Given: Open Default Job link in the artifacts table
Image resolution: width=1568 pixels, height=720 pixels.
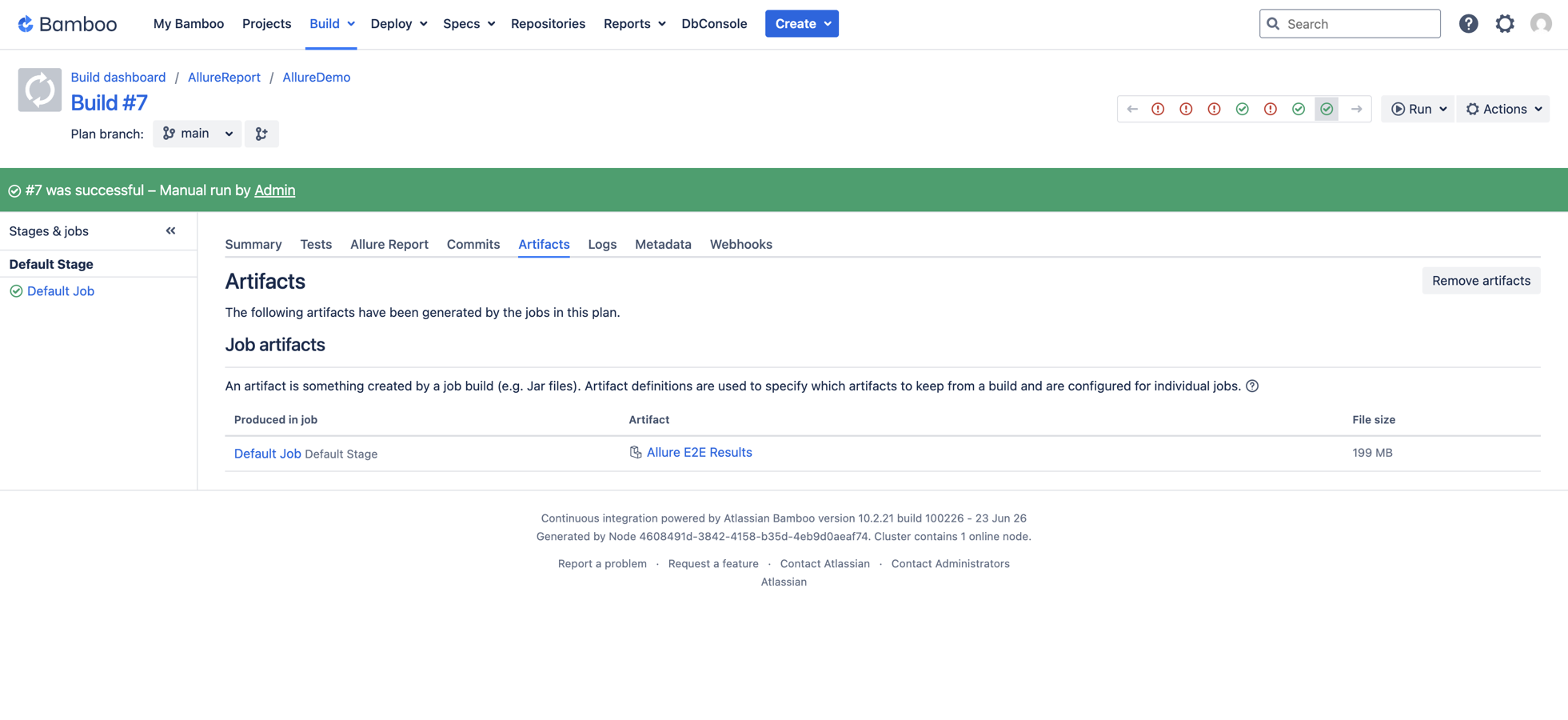Looking at the screenshot, I should 267,454.
